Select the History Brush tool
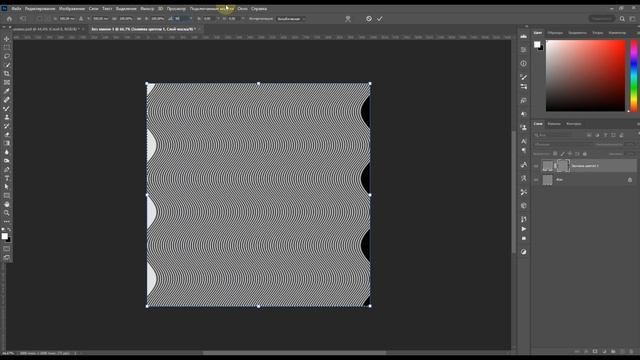The height and width of the screenshot is (360, 640). [7, 126]
